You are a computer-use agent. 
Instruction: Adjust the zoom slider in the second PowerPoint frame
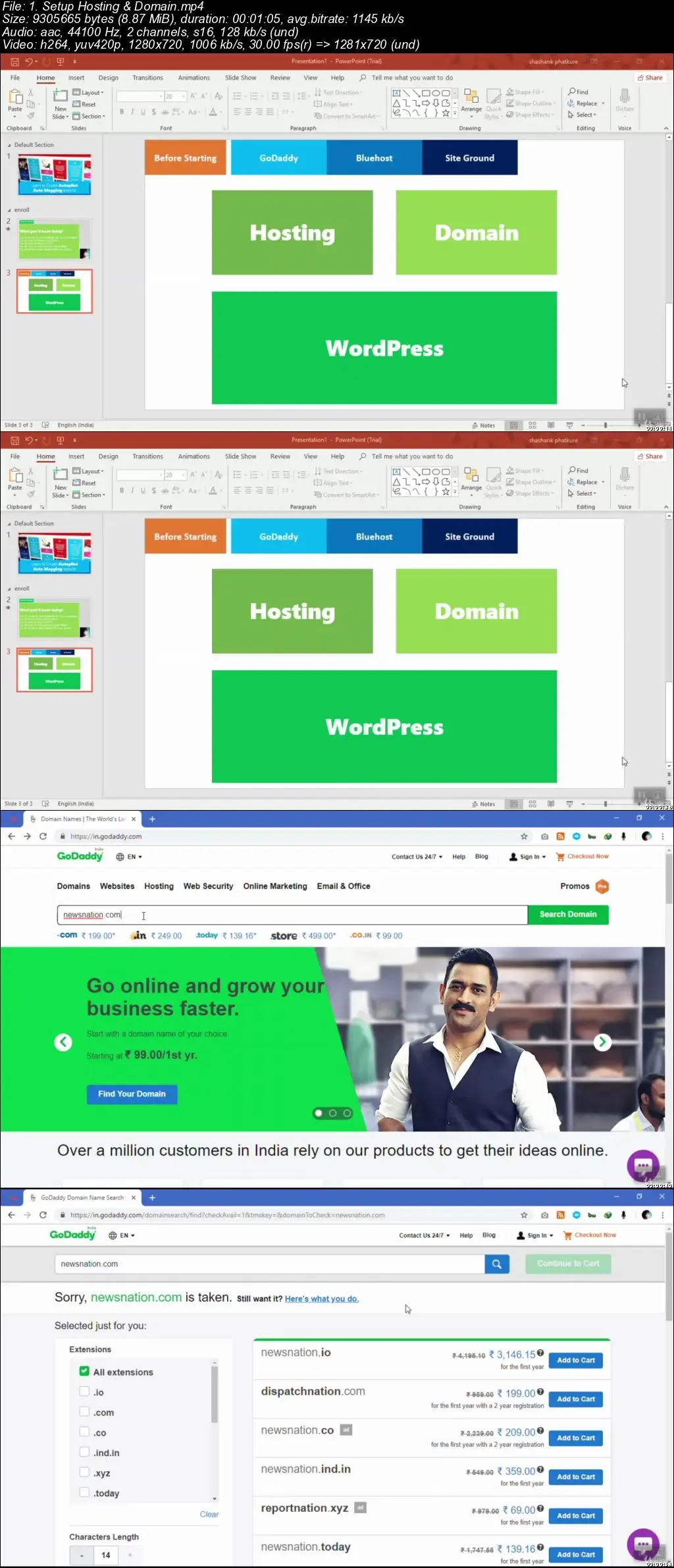pyautogui.click(x=606, y=804)
